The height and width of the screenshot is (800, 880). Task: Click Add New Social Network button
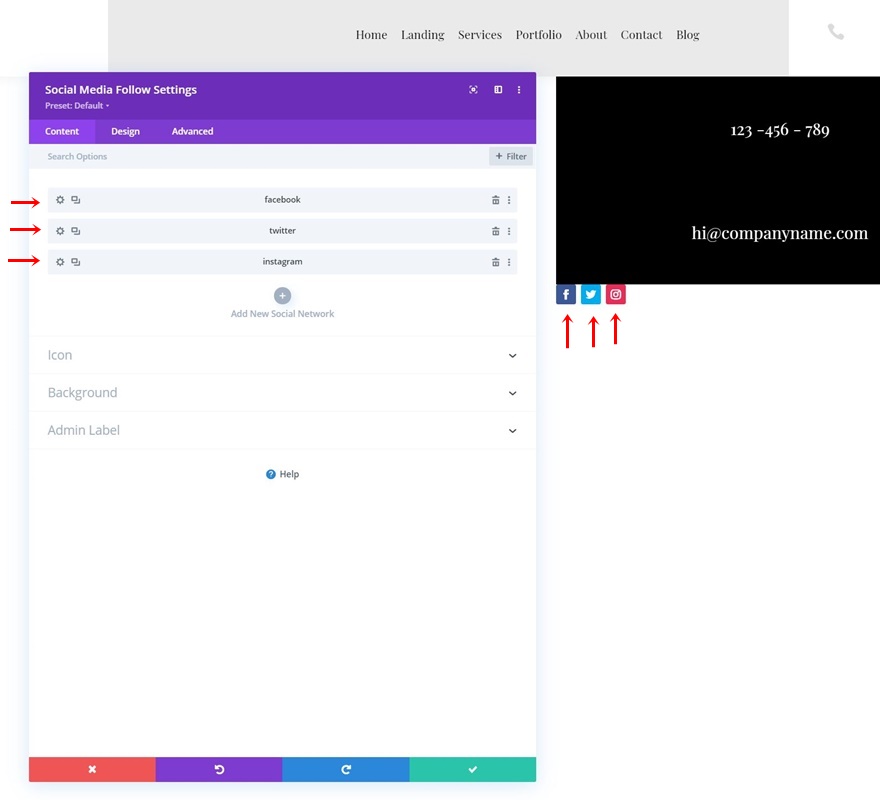click(x=282, y=304)
